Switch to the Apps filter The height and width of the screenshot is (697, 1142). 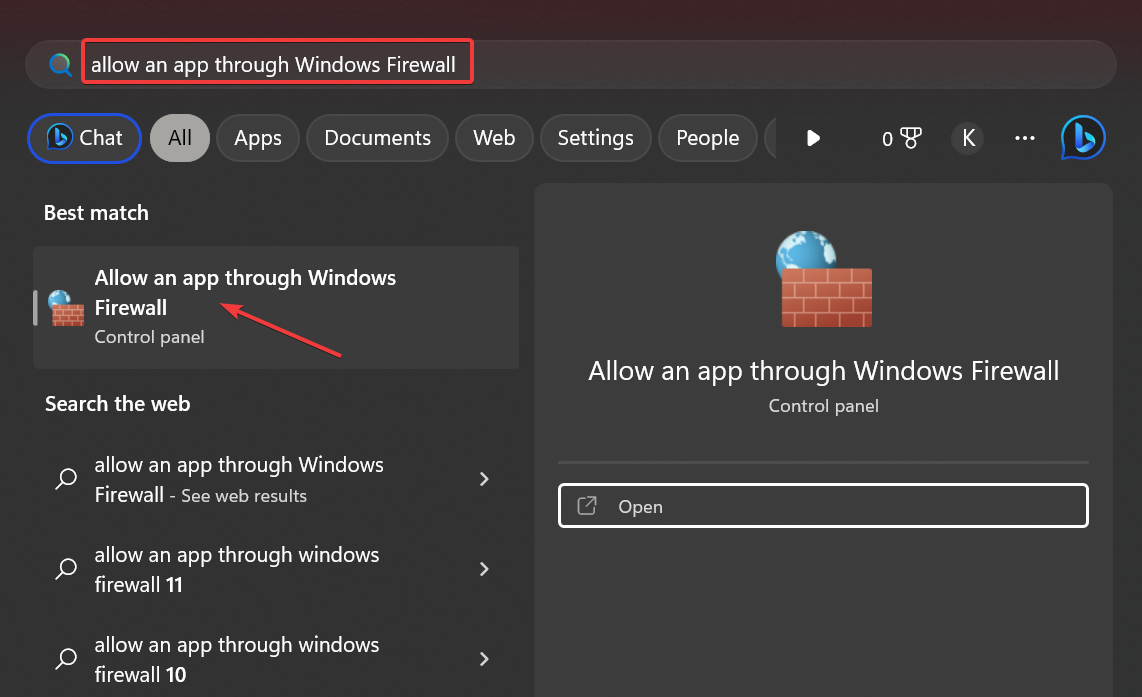[258, 138]
